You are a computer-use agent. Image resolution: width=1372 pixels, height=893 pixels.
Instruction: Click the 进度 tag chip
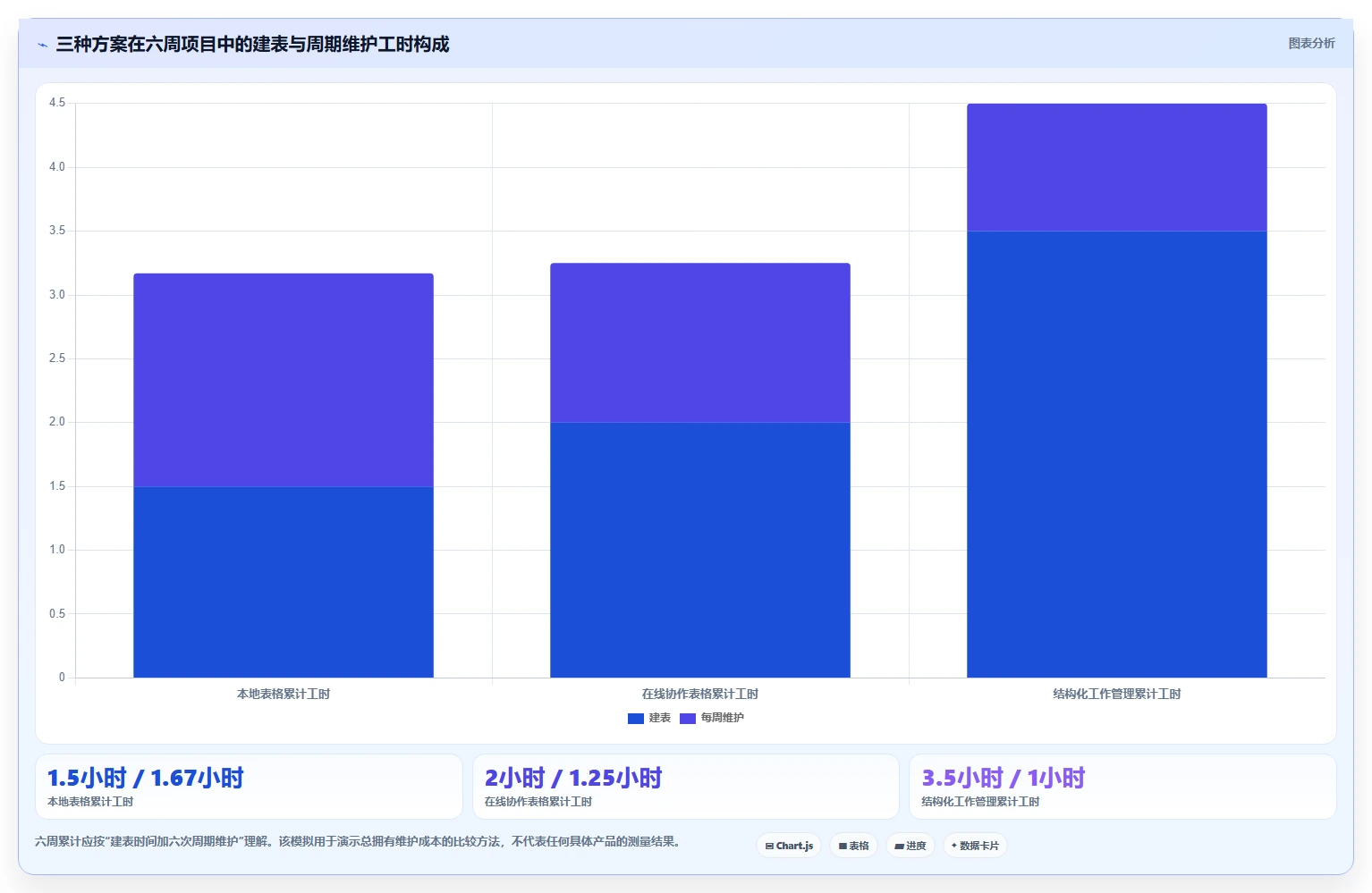910,846
